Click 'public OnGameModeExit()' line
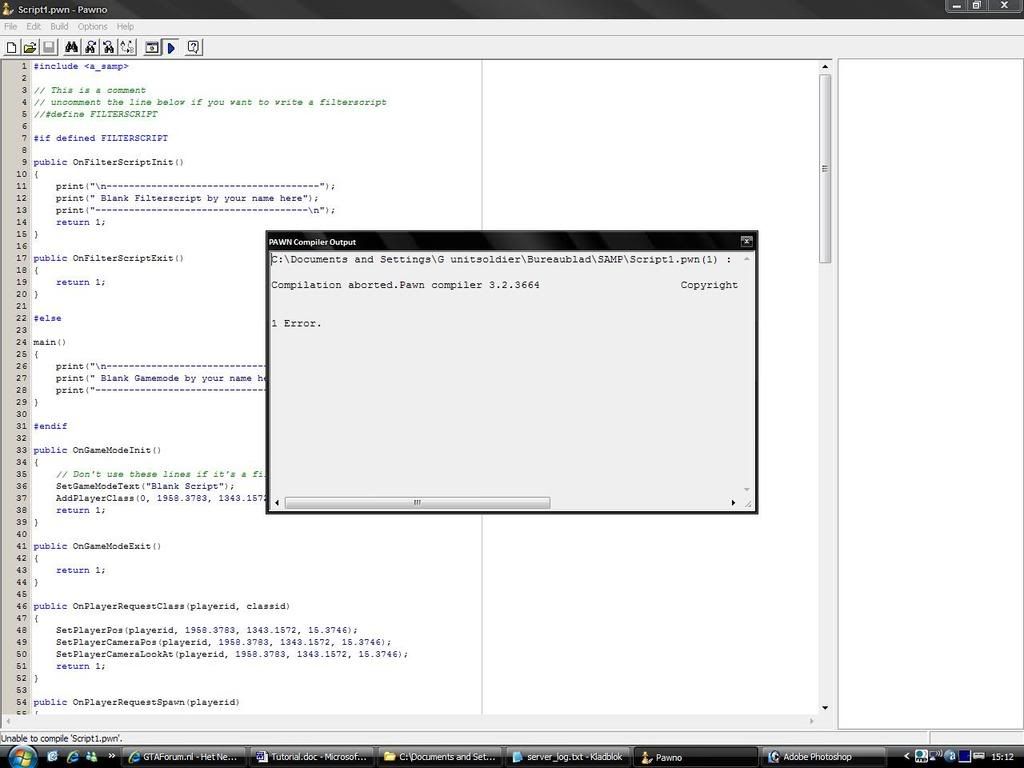The image size is (1024, 768). point(97,546)
